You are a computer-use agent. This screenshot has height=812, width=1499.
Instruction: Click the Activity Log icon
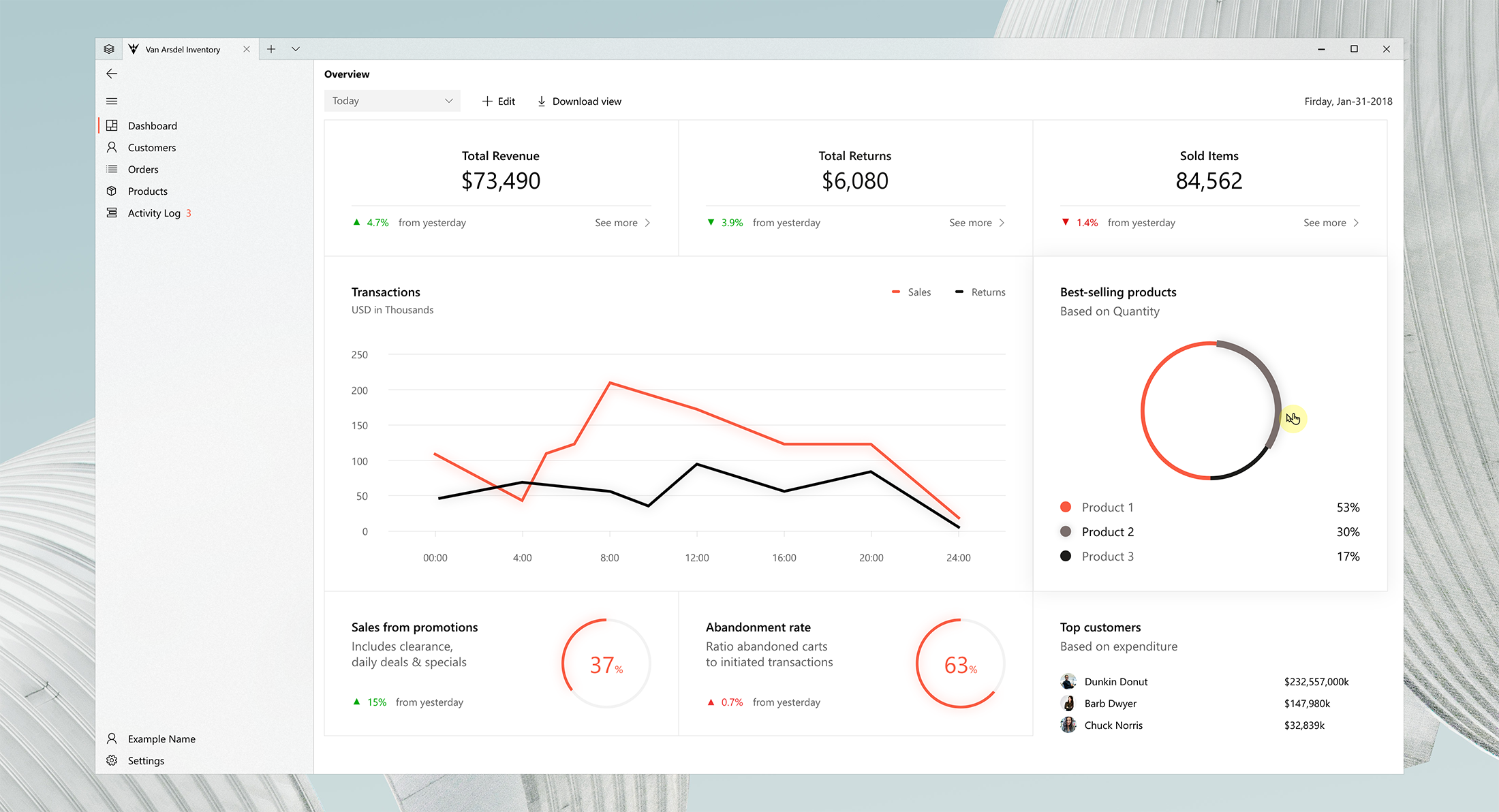coord(112,213)
